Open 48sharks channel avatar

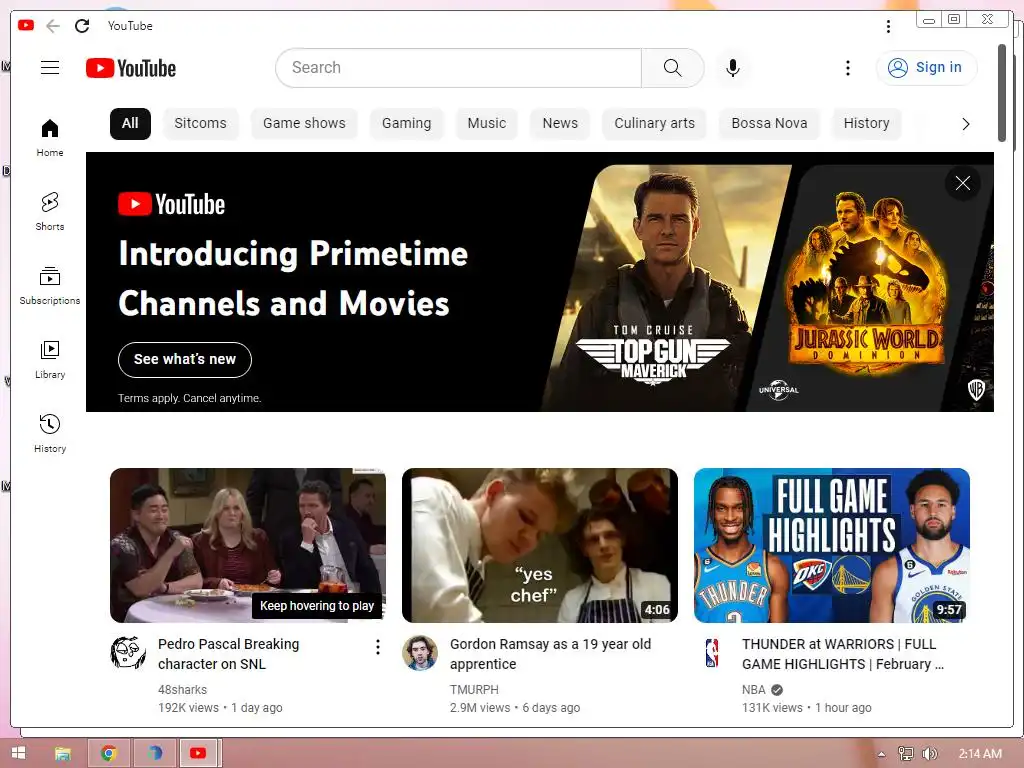point(128,652)
